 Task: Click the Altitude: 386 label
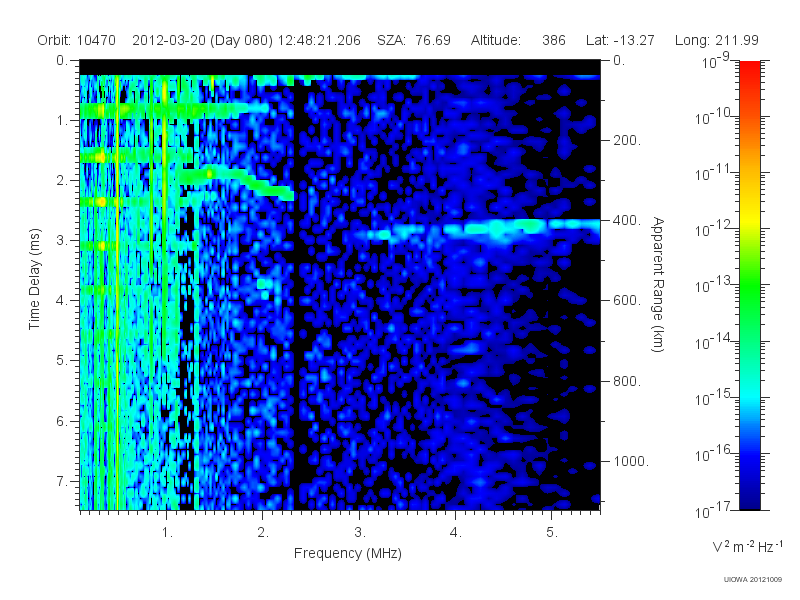click(x=518, y=40)
